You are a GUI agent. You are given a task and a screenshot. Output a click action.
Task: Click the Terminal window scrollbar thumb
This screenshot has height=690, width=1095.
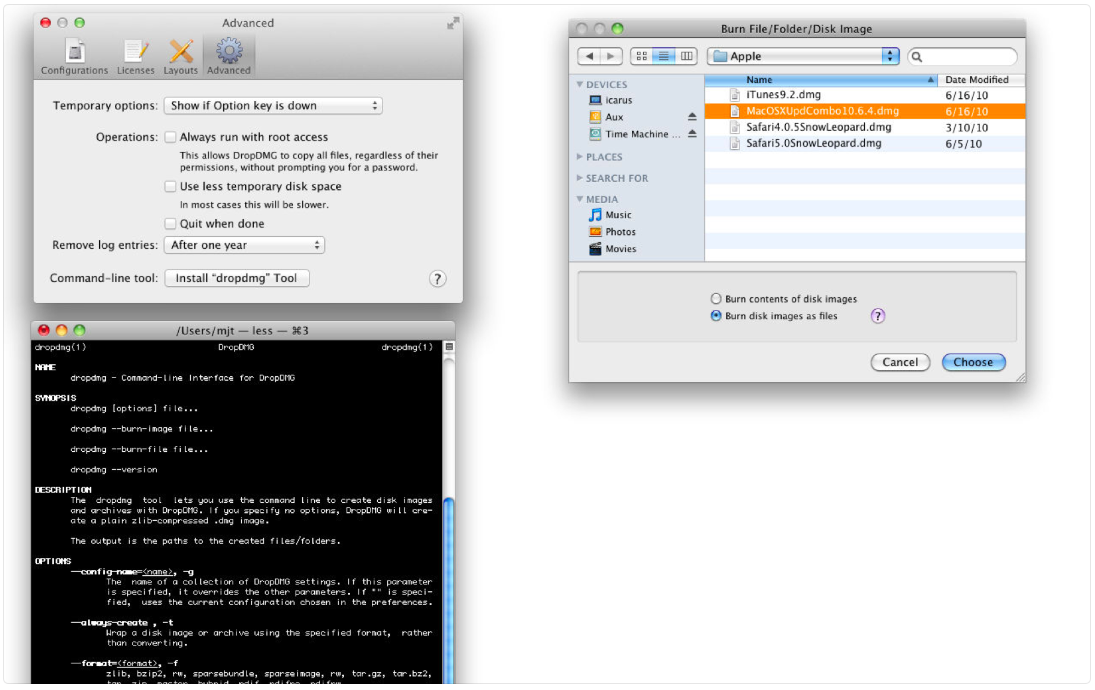click(448, 590)
